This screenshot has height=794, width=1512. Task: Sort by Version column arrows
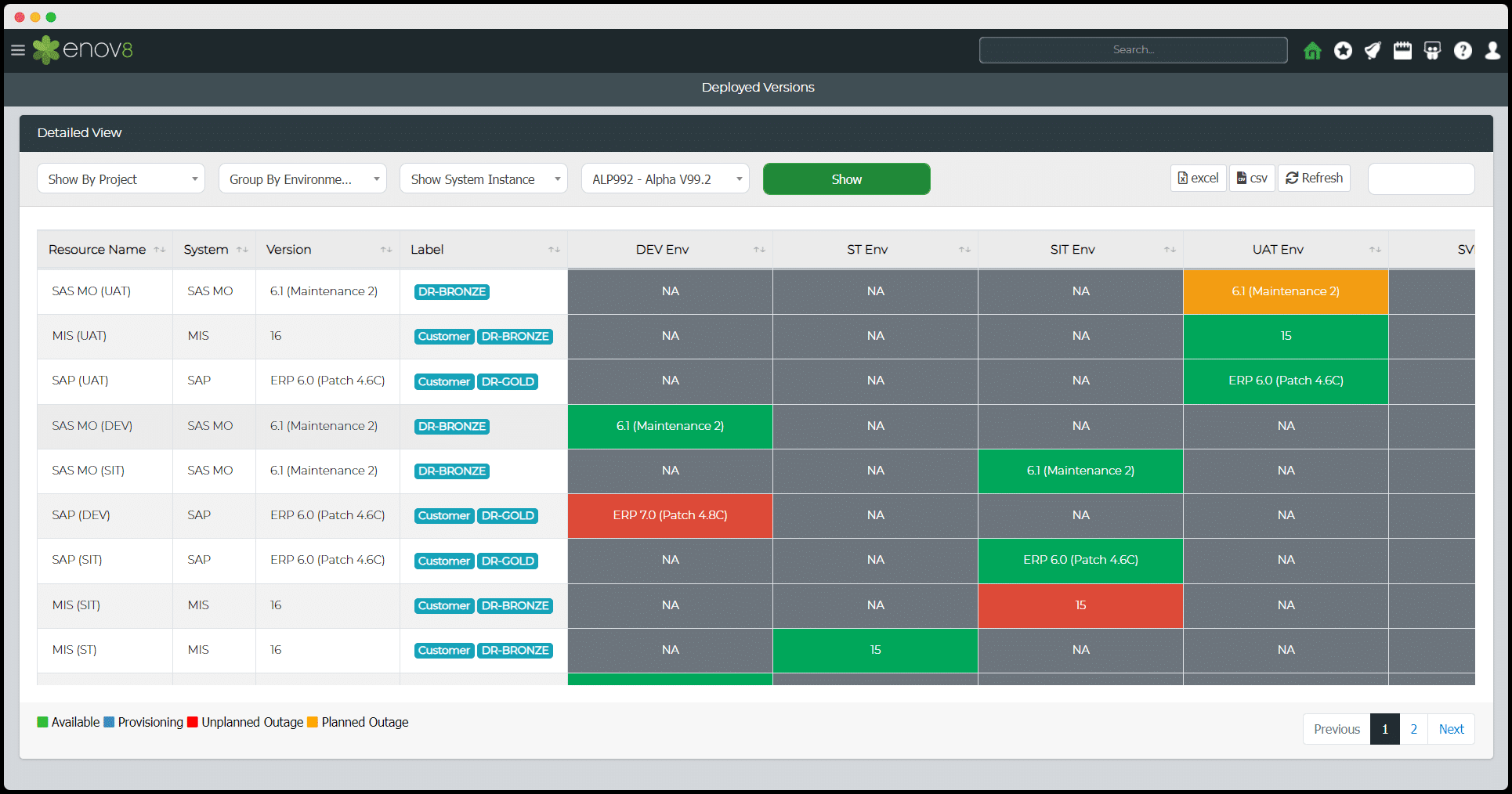(x=386, y=250)
